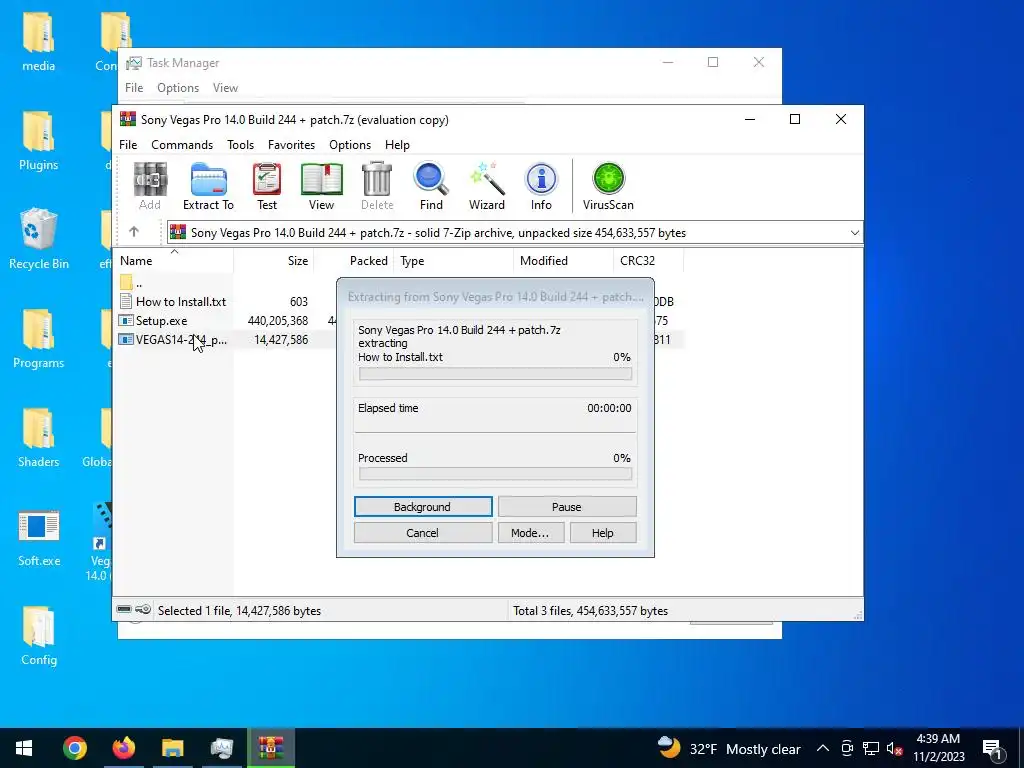Open File Explorer from the taskbar
This screenshot has height=768, width=1024.
pos(172,748)
